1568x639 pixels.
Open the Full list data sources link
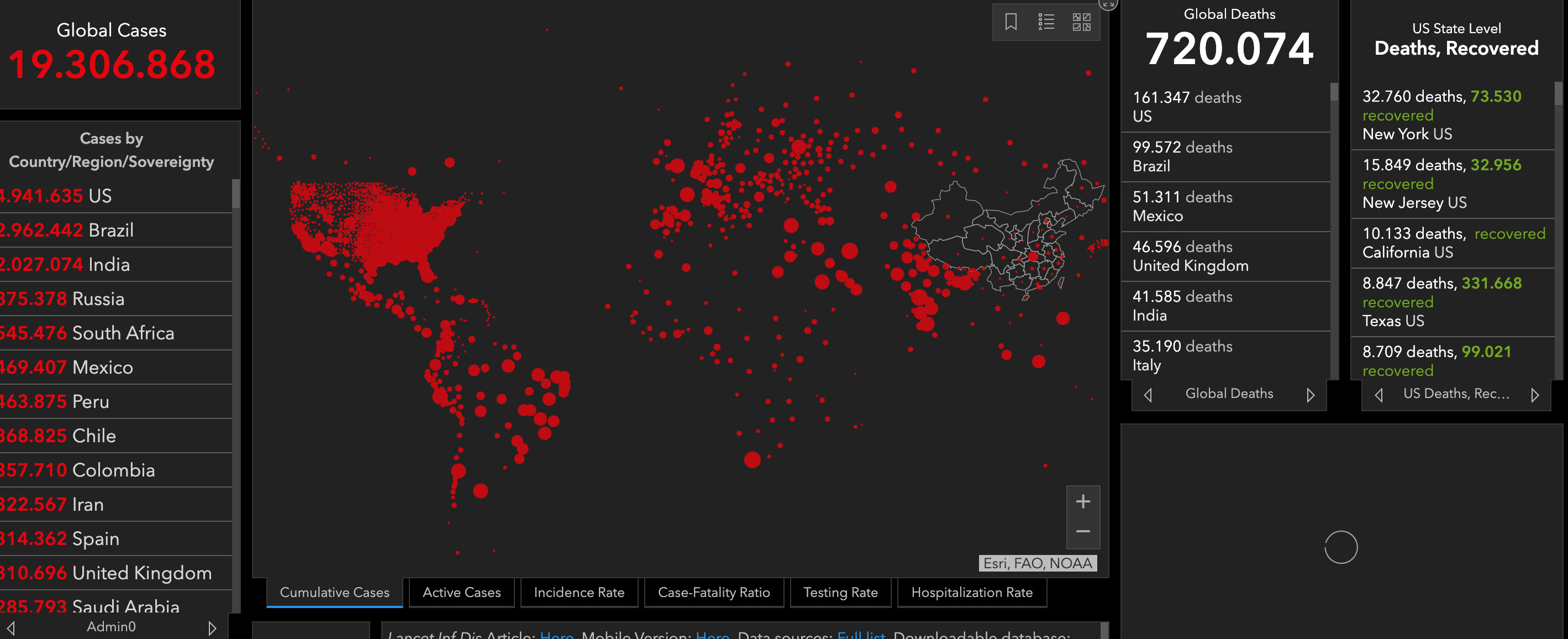pos(861,635)
